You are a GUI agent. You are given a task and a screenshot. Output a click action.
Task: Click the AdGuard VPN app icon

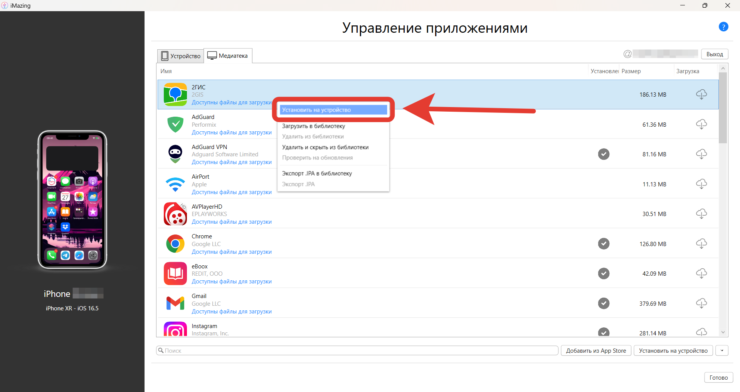tap(175, 154)
